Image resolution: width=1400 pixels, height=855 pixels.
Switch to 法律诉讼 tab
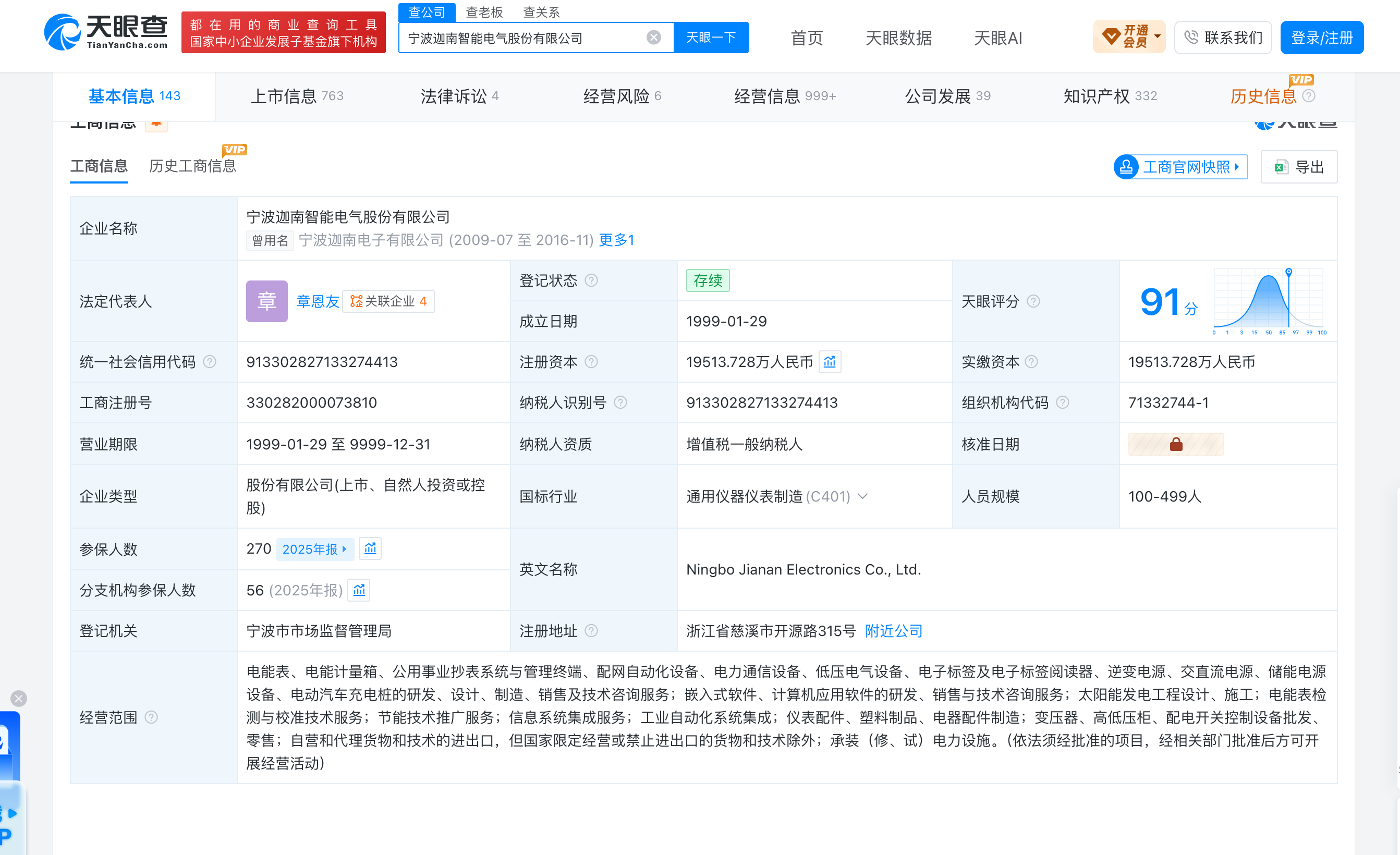459,96
